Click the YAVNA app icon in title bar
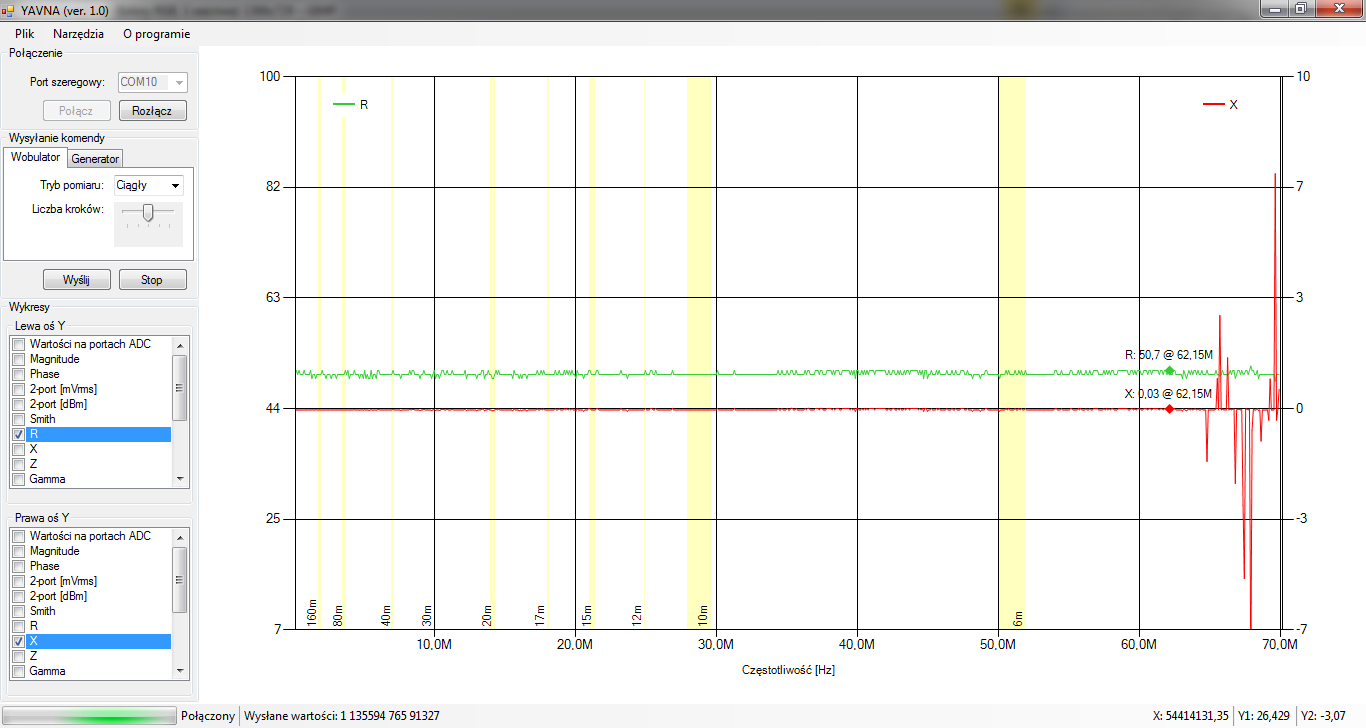 pos(9,9)
